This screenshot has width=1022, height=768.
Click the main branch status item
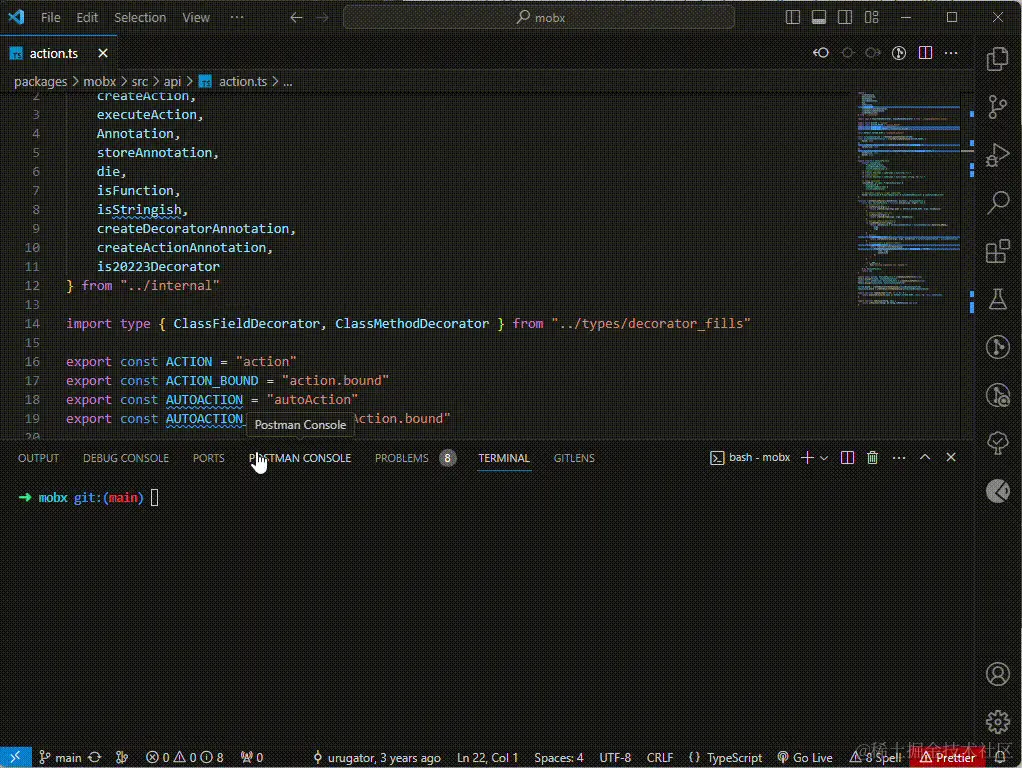coord(60,758)
